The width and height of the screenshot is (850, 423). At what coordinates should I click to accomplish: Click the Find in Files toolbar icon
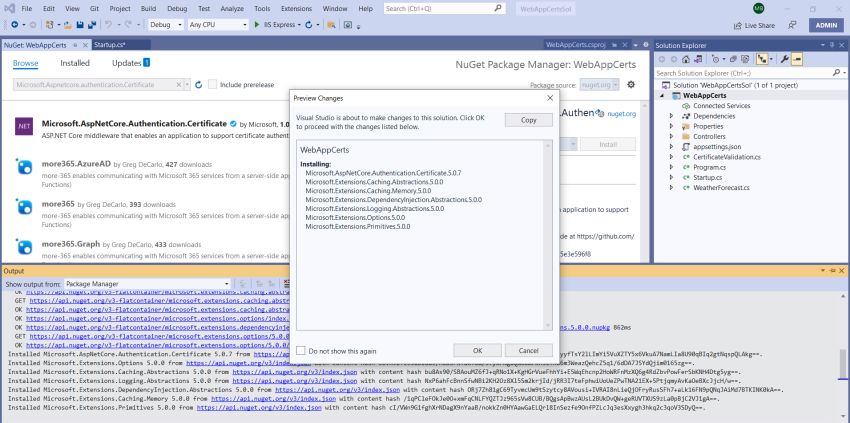pyautogui.click(x=331, y=24)
